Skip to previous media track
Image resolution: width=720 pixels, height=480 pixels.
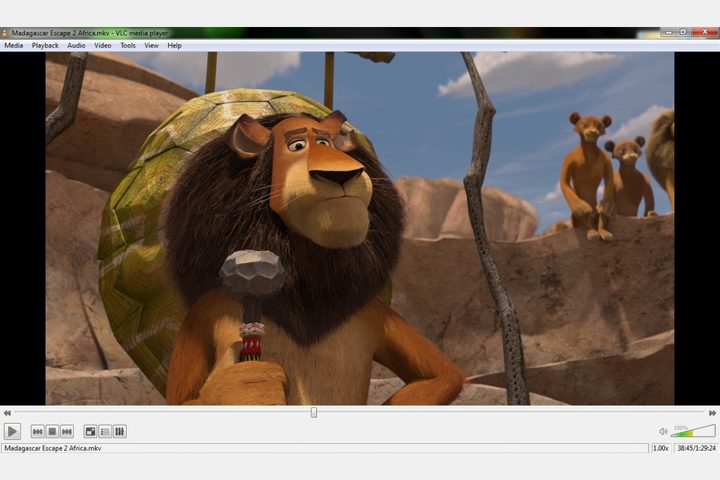[37, 432]
